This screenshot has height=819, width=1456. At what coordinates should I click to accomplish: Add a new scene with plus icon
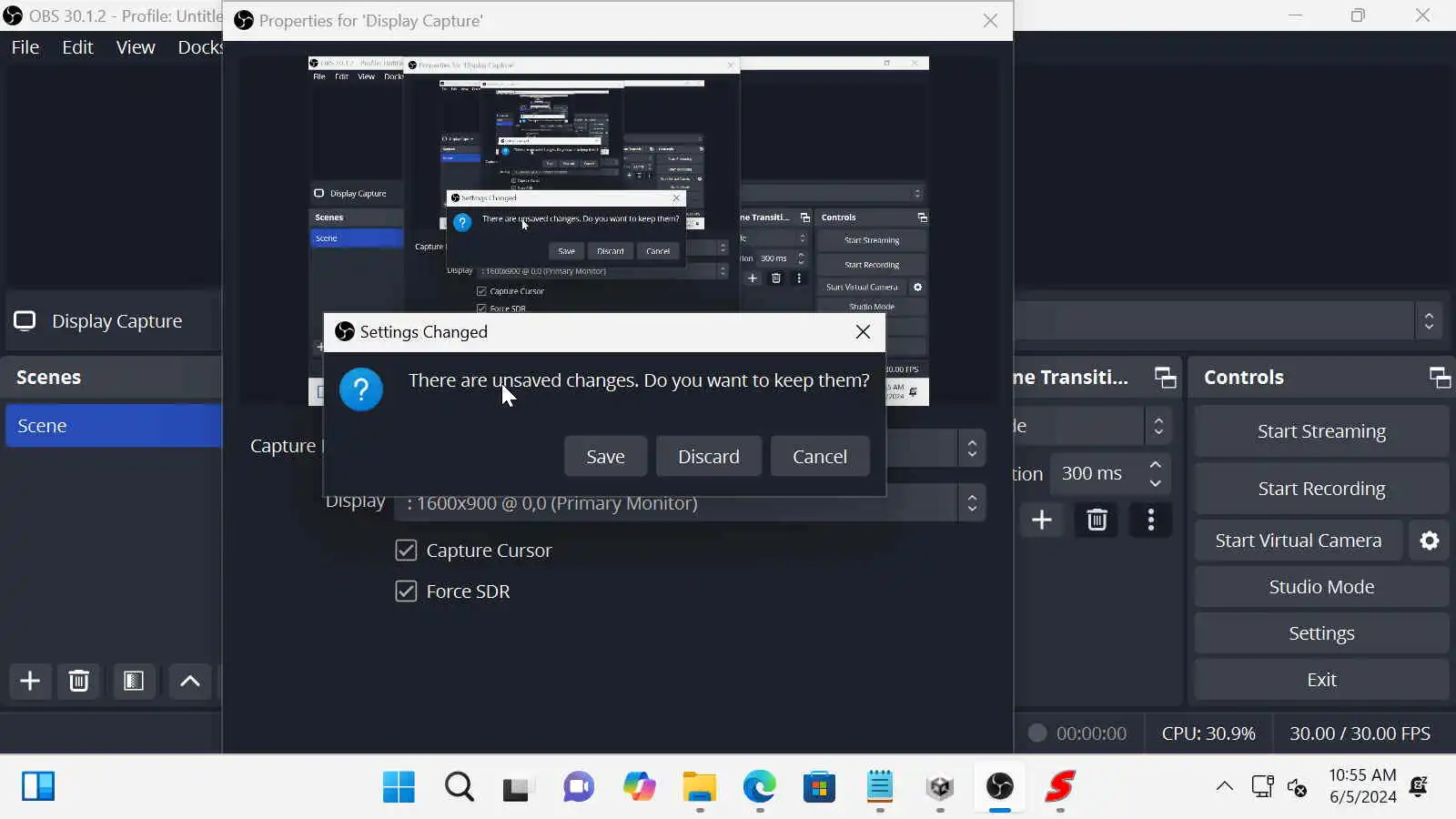click(x=30, y=681)
